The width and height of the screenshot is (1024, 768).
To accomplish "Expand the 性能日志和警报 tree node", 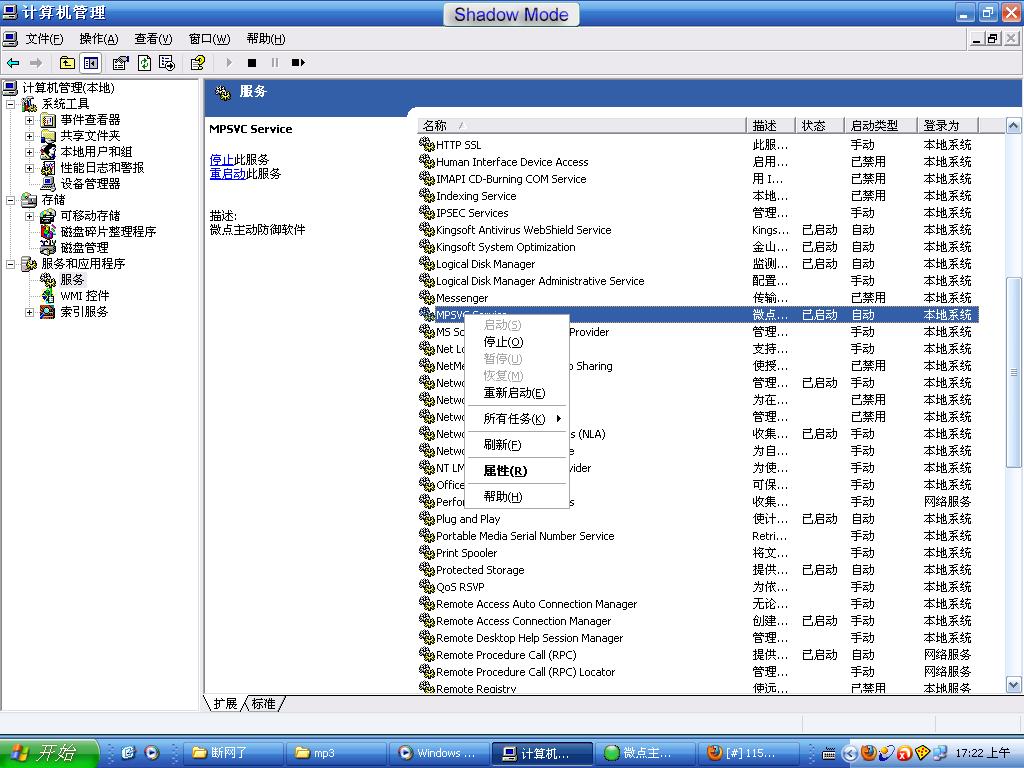I will click(x=29, y=168).
